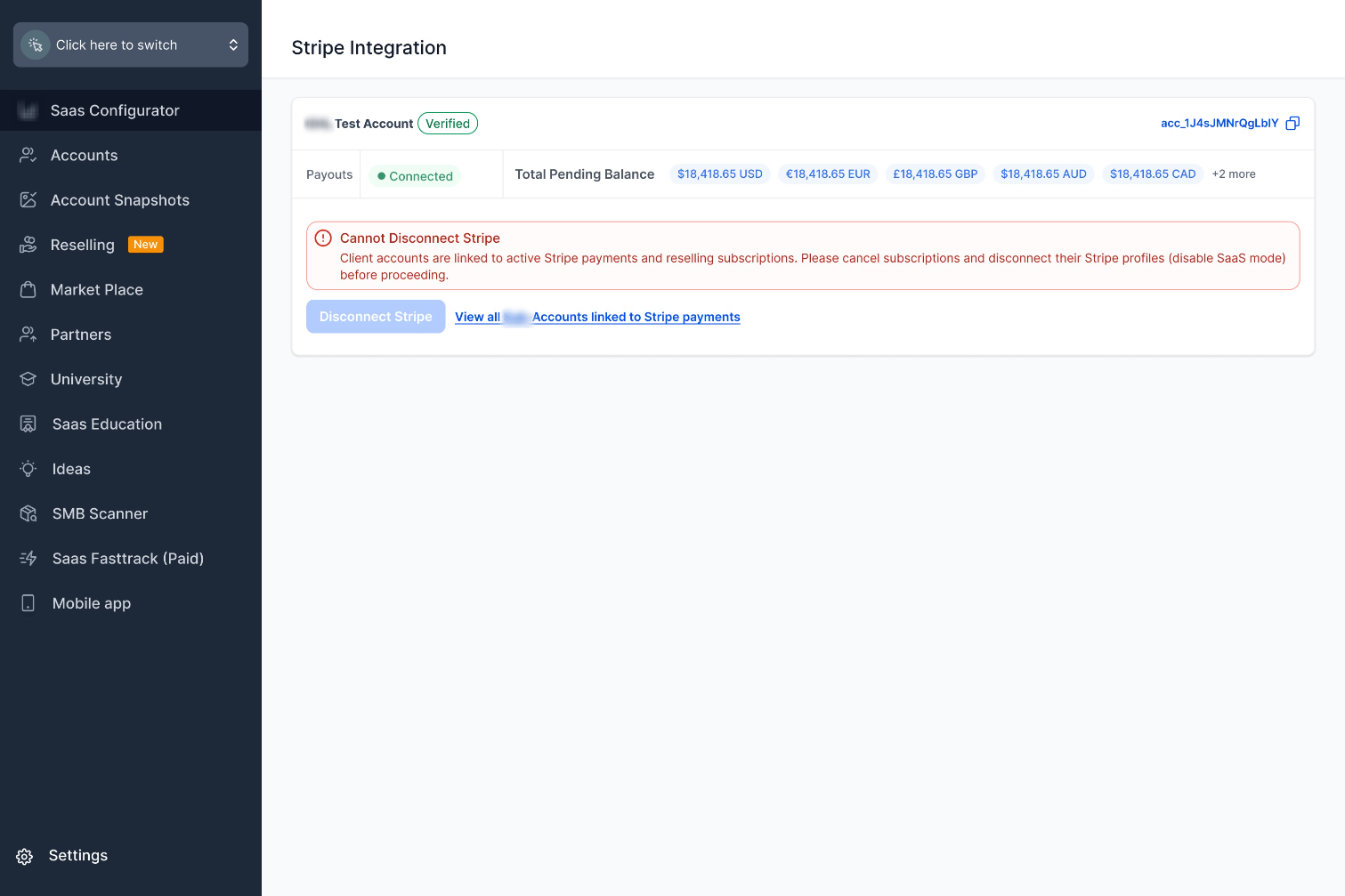The image size is (1345, 896).
Task: Click the Settings gear icon
Action: 25,856
